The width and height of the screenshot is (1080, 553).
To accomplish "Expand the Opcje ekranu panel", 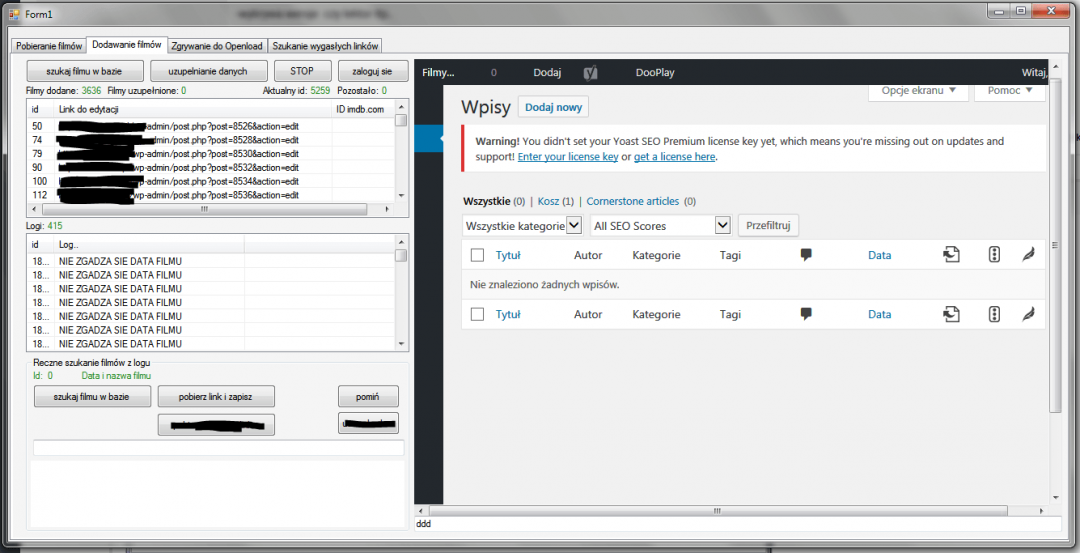I will 918,90.
